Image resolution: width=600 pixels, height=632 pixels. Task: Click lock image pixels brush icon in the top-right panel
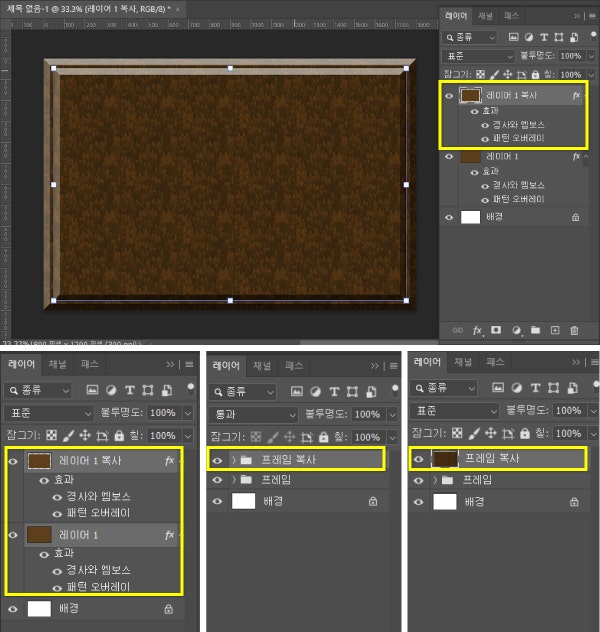click(x=494, y=74)
